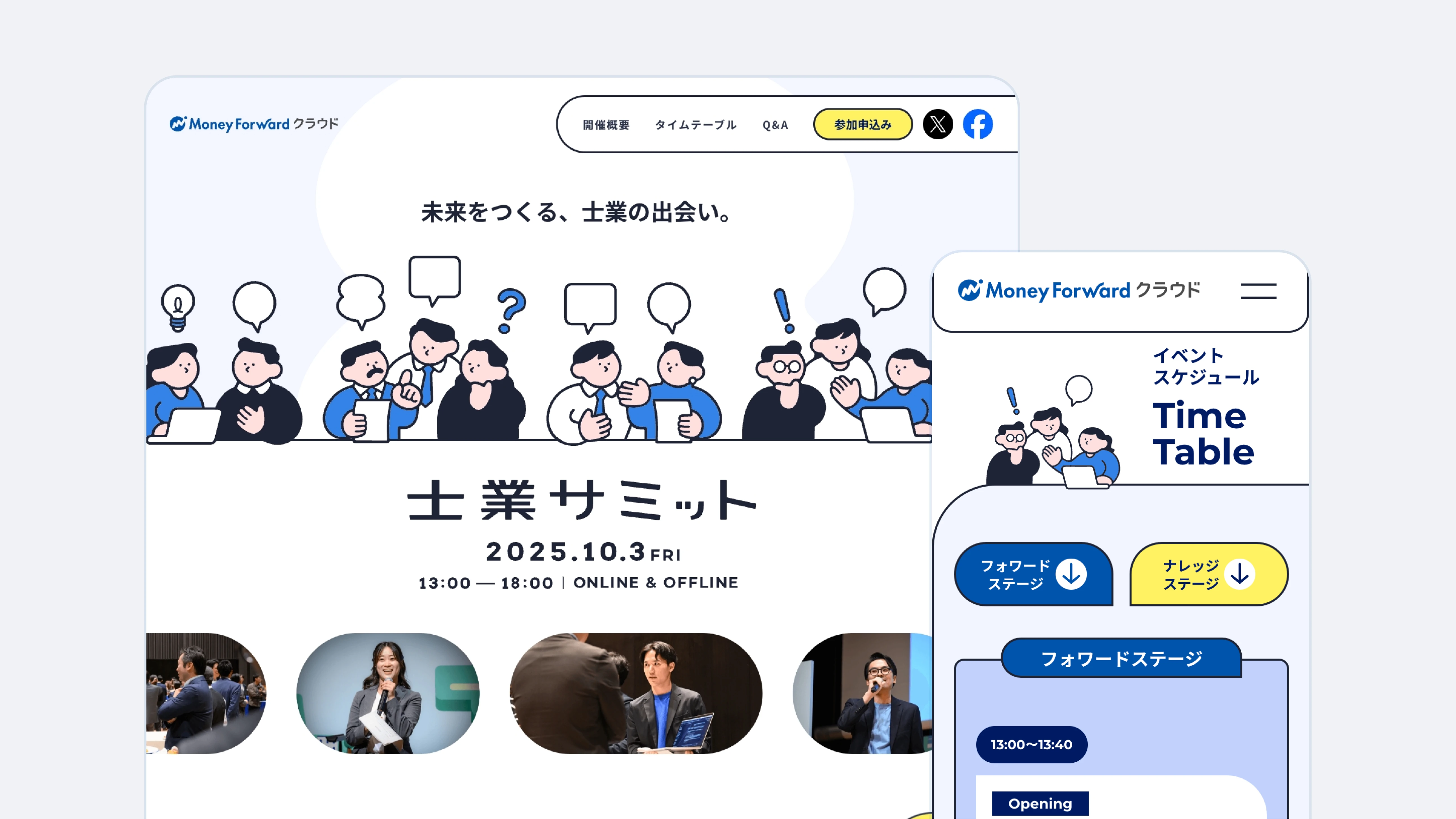Open the Facebook icon
The width and height of the screenshot is (1456, 819).
click(x=978, y=124)
